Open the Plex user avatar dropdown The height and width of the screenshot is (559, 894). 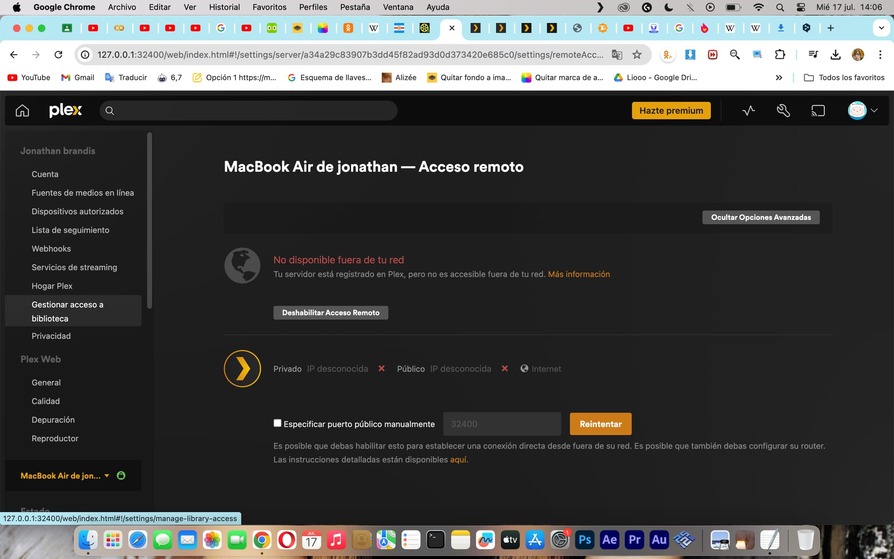[x=862, y=111]
